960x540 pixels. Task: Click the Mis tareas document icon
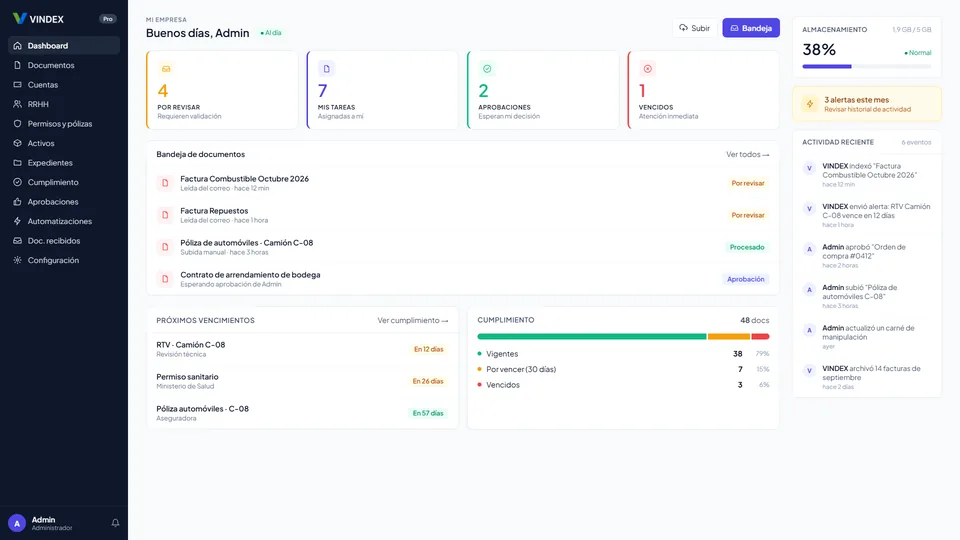coord(326,69)
